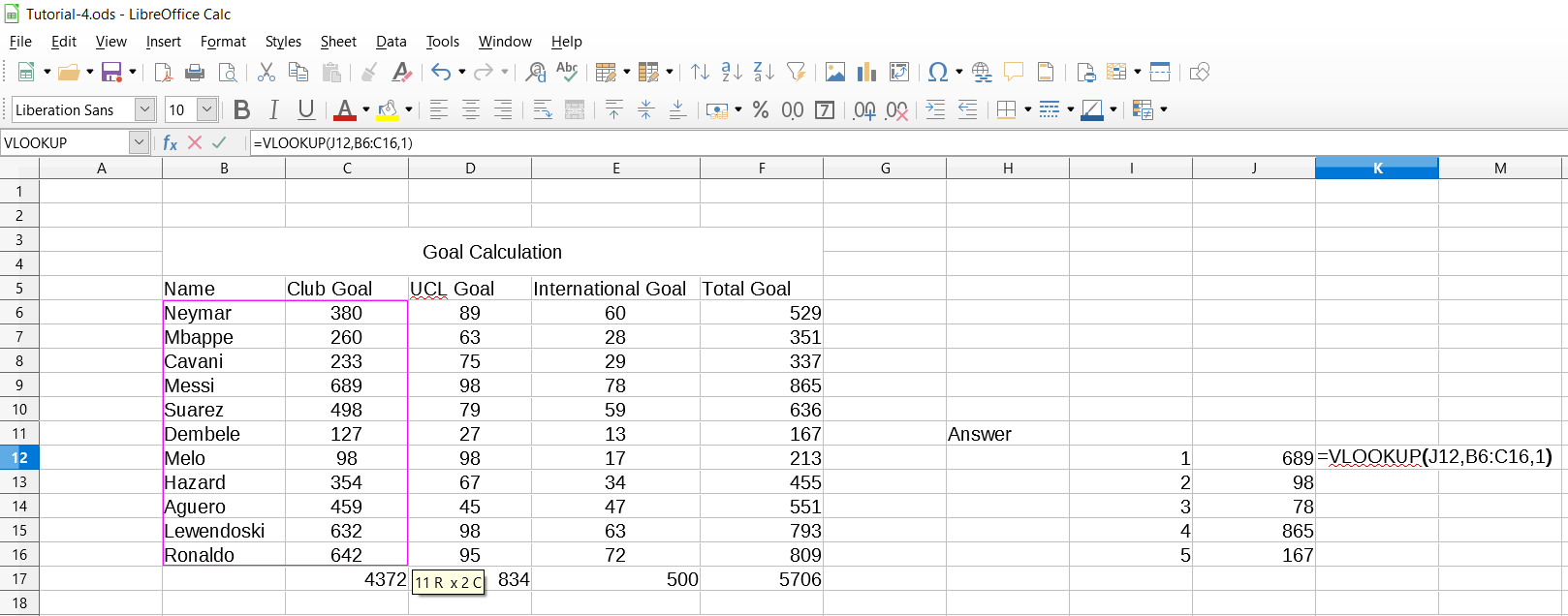Image resolution: width=1568 pixels, height=616 pixels.
Task: Apply the yellow background highlight color
Action: [388, 110]
